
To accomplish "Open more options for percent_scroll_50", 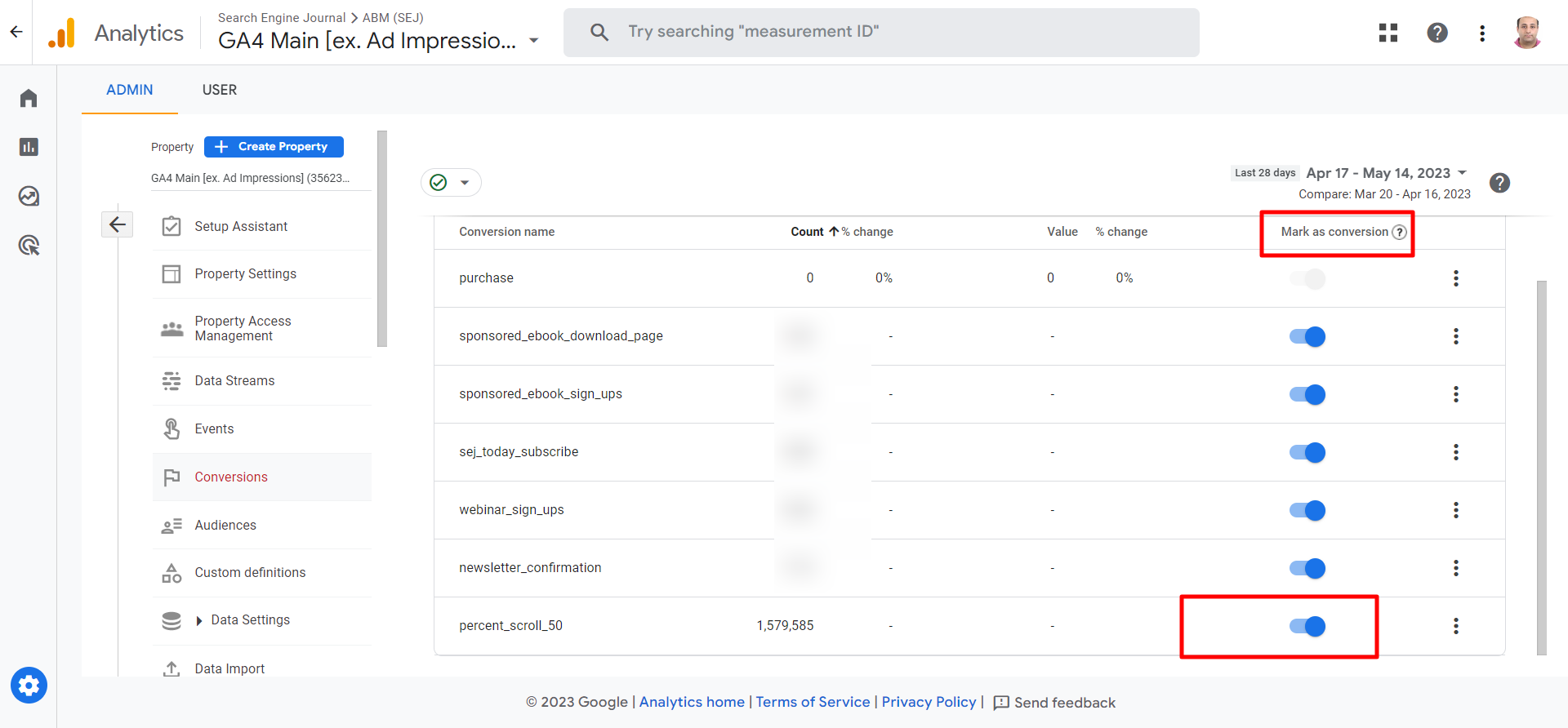I will pyautogui.click(x=1455, y=626).
